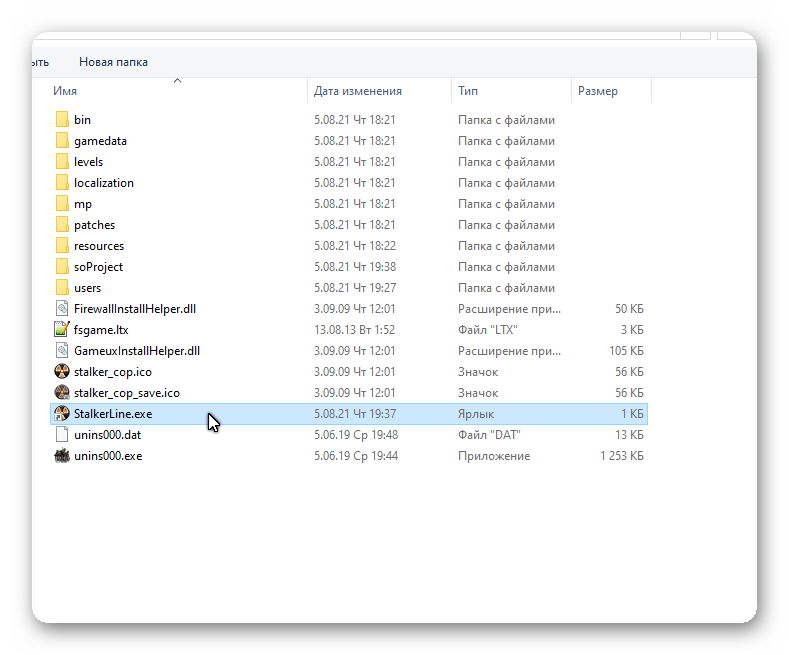The width and height of the screenshot is (789, 655).
Task: Click the GameuxInstallHelper.dll file icon
Action: tap(62, 351)
